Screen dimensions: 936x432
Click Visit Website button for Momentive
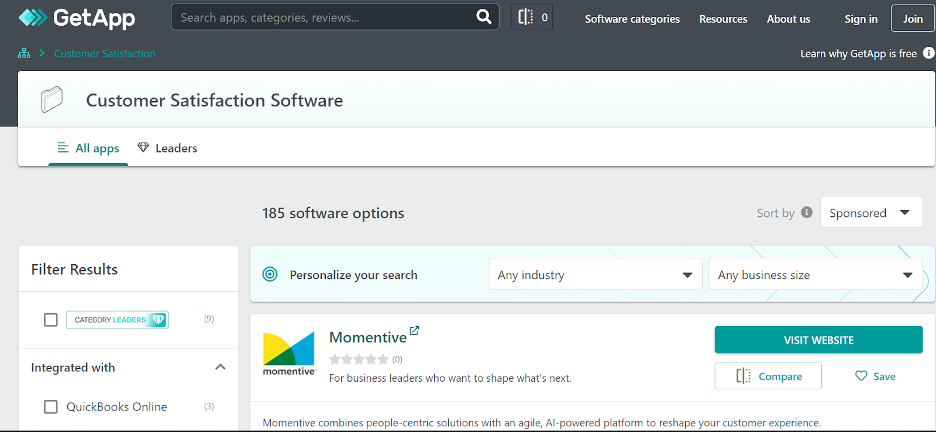tap(818, 340)
